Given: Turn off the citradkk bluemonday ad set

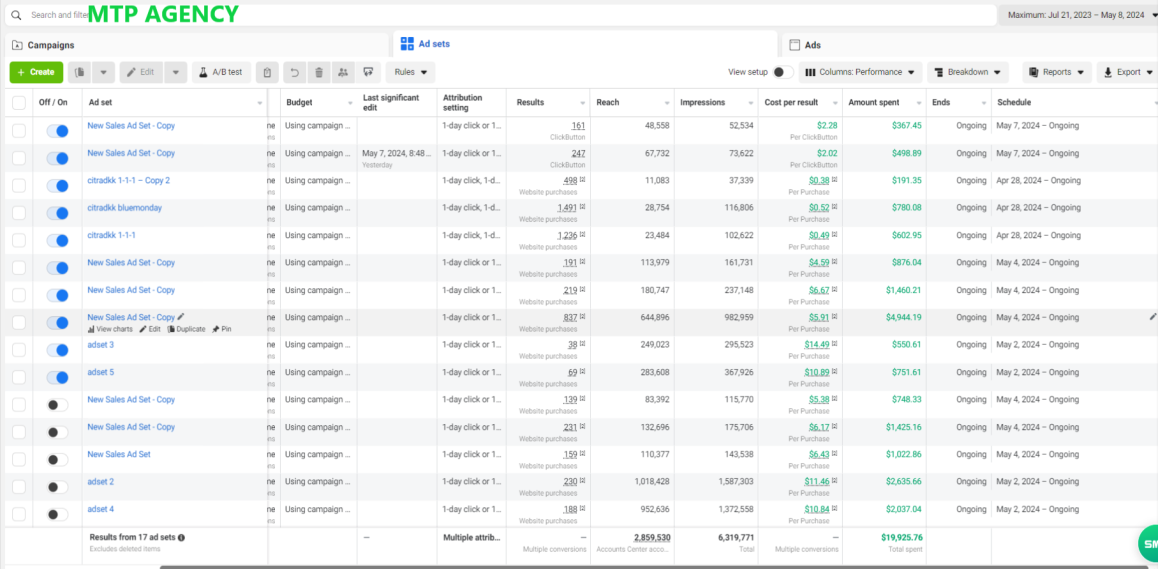Looking at the screenshot, I should tap(57, 213).
